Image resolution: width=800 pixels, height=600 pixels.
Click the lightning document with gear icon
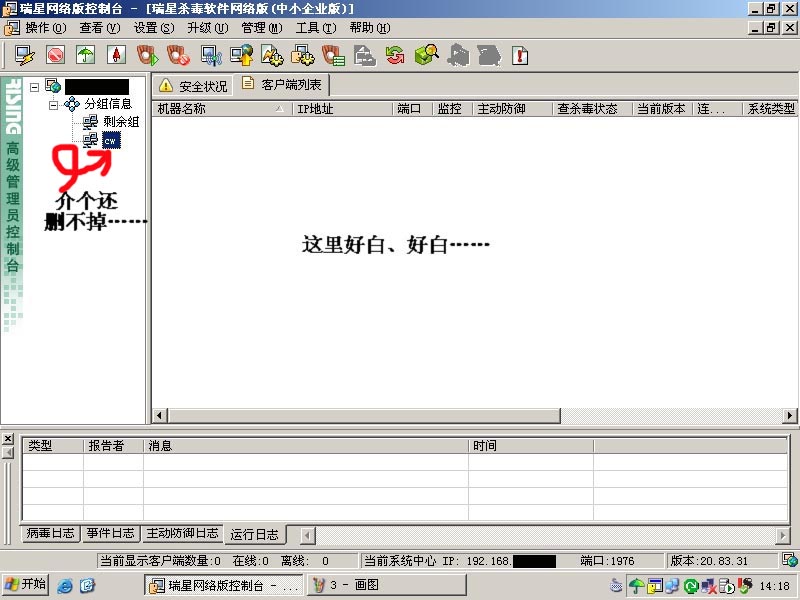pyautogui.click(x=272, y=55)
